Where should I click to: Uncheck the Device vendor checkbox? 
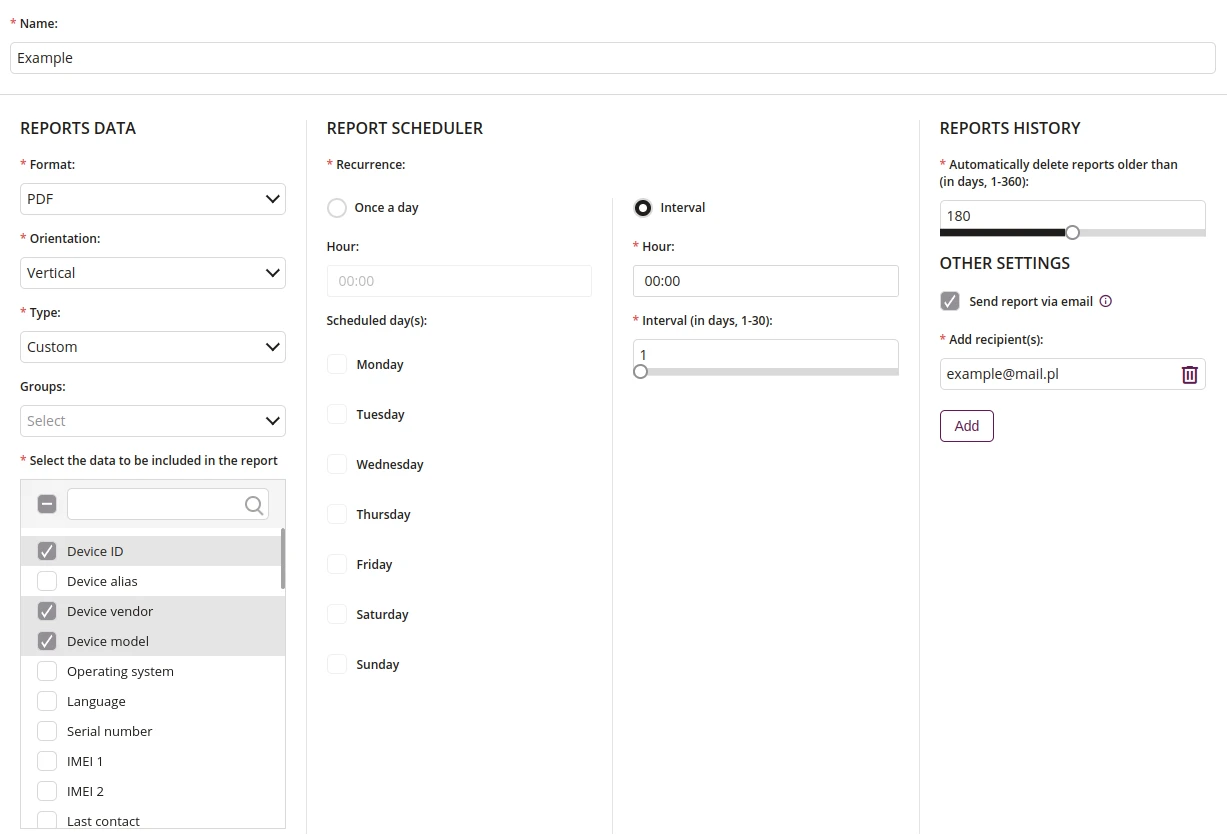(x=47, y=611)
